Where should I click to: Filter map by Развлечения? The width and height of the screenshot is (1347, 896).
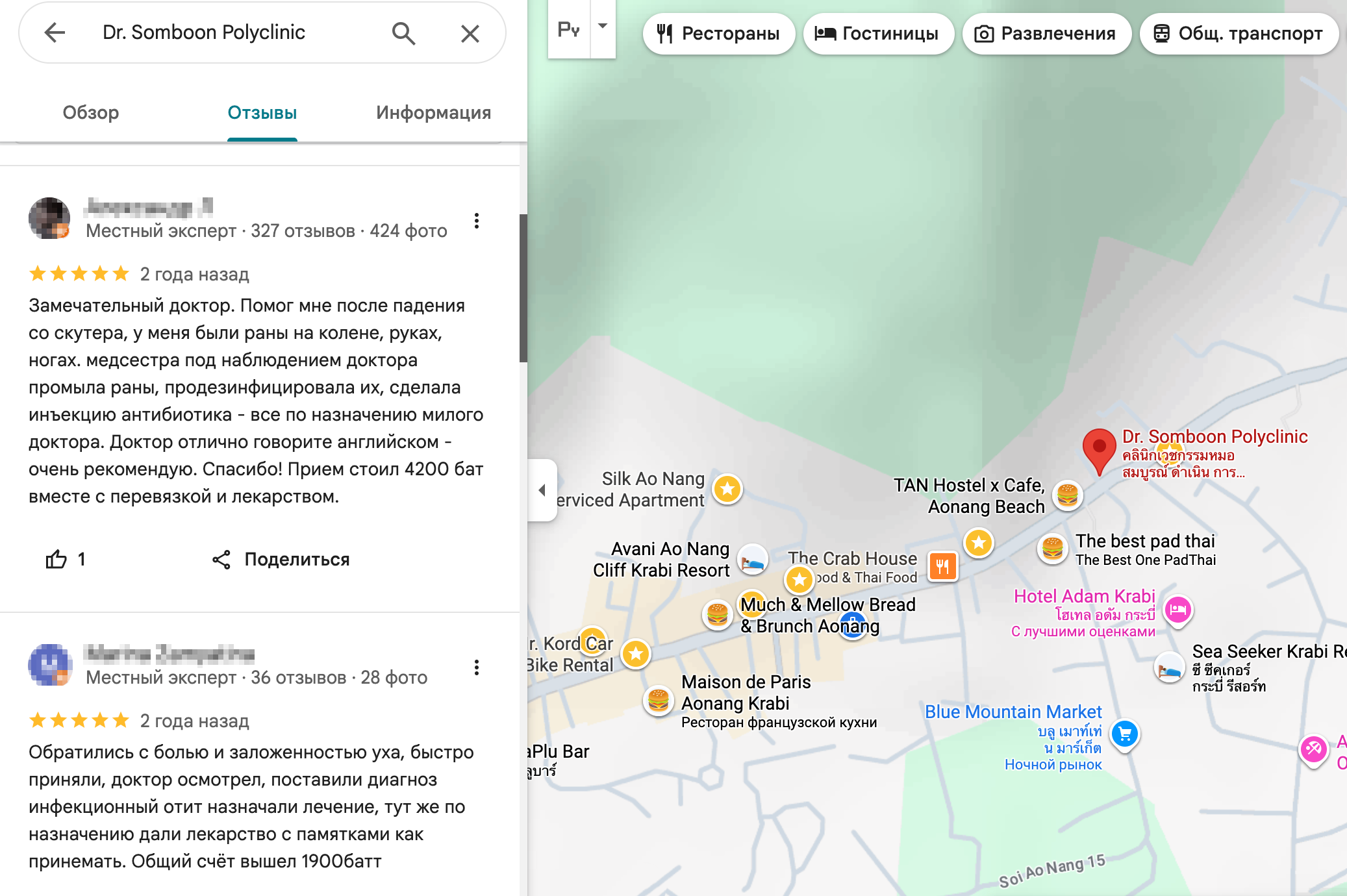point(1046,33)
